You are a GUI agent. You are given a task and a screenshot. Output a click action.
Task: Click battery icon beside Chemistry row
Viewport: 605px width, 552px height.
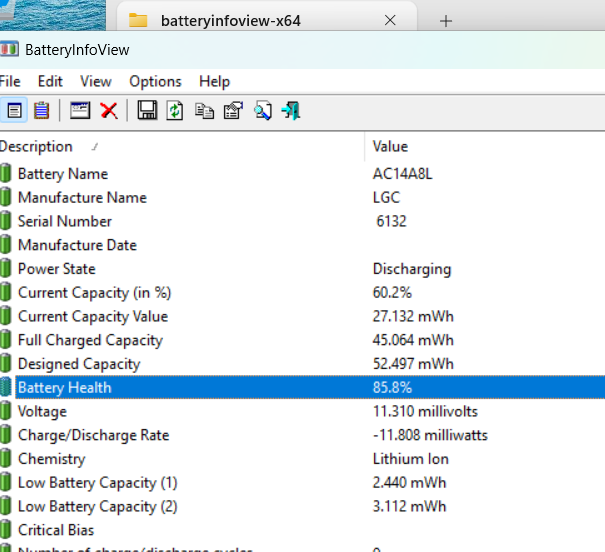click(x=6, y=459)
